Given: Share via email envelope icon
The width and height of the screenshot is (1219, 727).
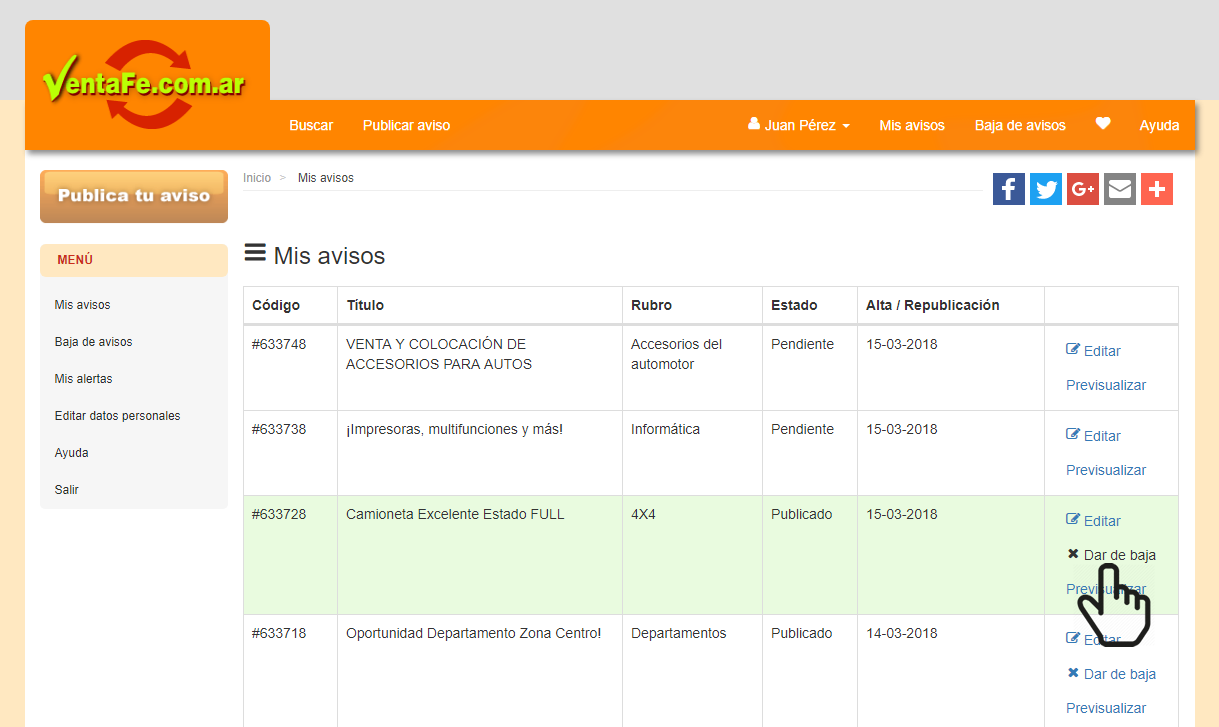Looking at the screenshot, I should tap(1120, 189).
